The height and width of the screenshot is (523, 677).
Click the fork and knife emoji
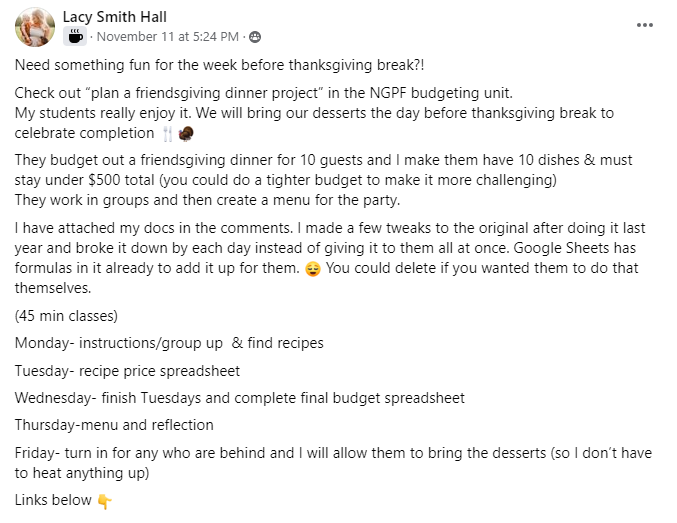click(167, 132)
